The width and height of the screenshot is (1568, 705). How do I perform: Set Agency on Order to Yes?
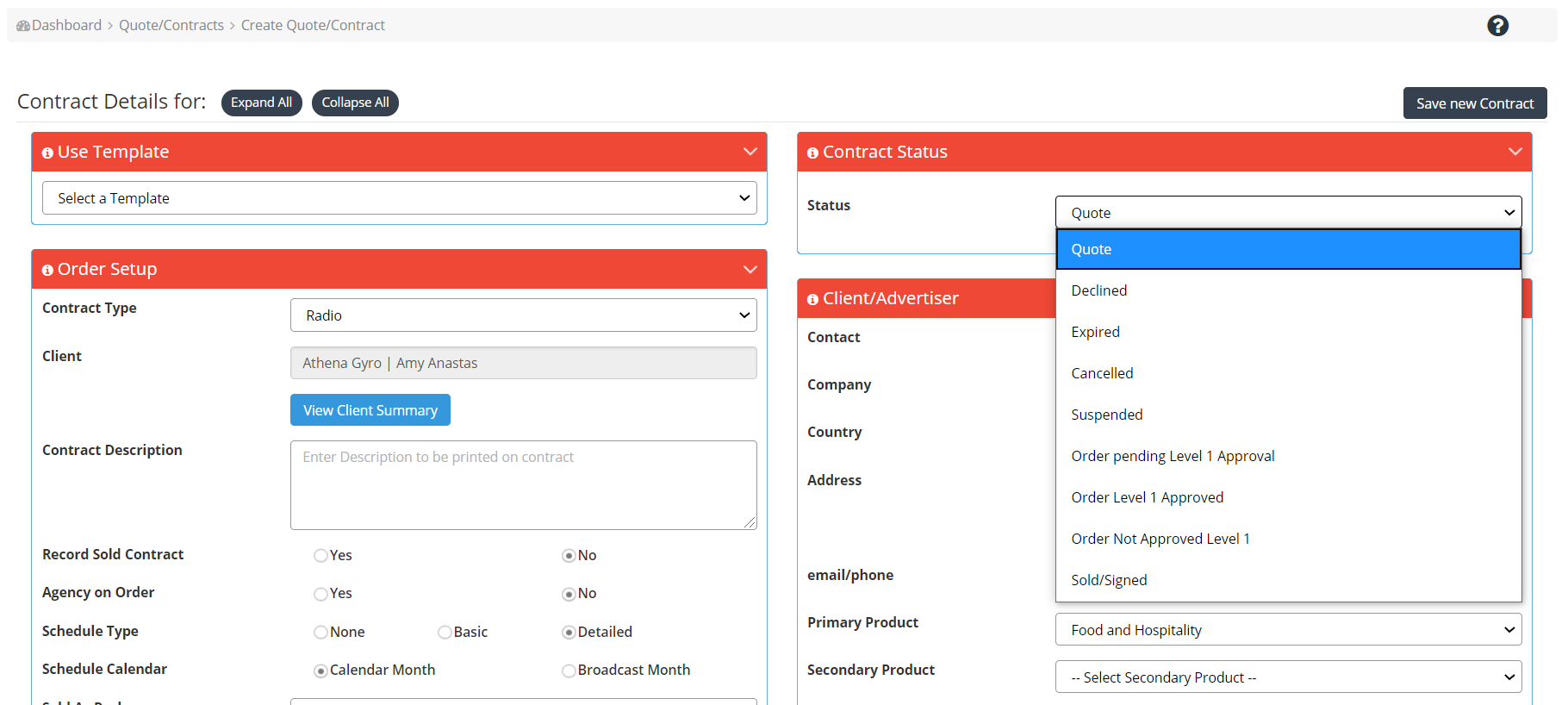pos(320,594)
